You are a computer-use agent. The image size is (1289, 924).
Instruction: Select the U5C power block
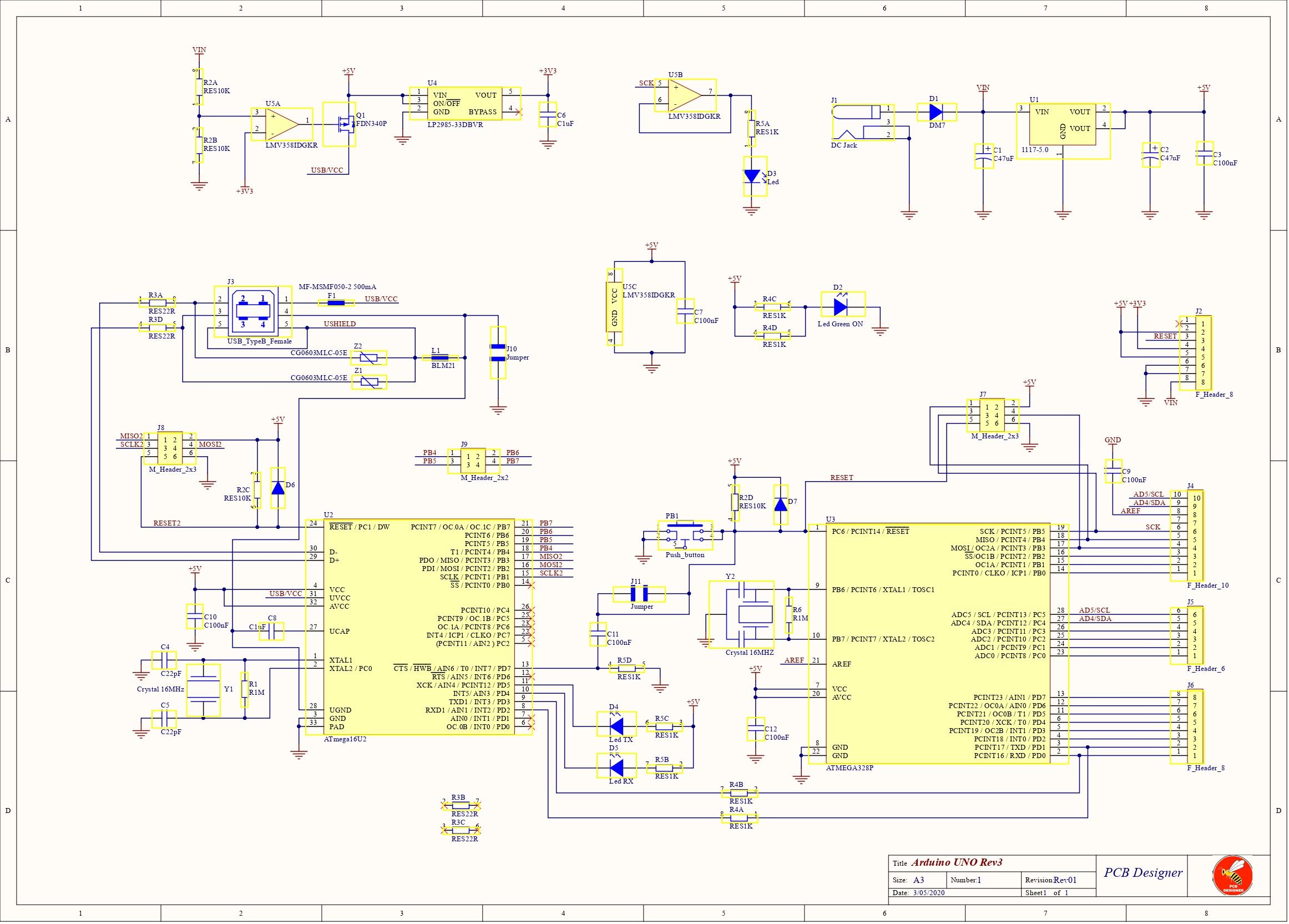615,307
